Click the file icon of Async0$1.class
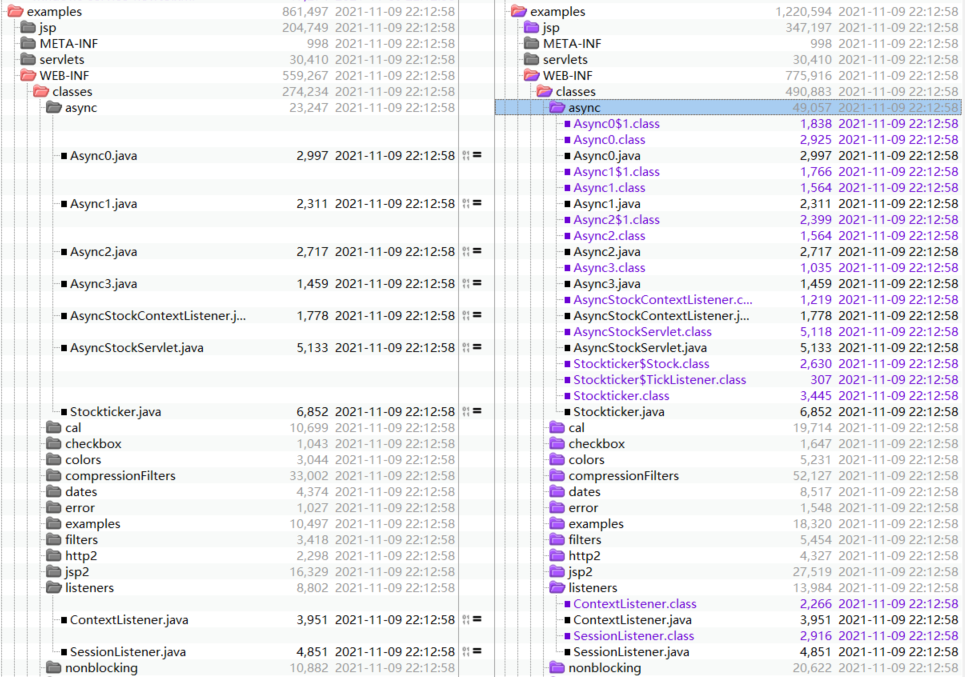965x677 pixels. (567, 124)
